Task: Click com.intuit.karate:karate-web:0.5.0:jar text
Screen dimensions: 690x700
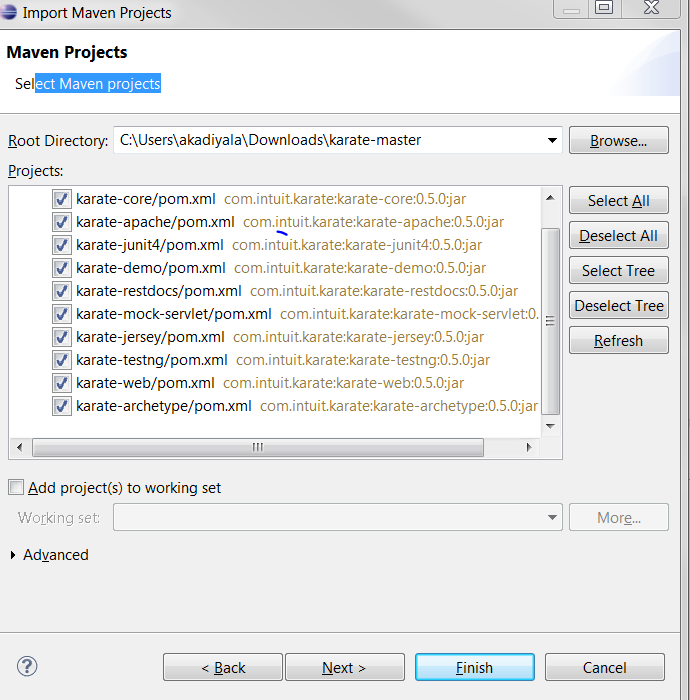Action: (343, 383)
